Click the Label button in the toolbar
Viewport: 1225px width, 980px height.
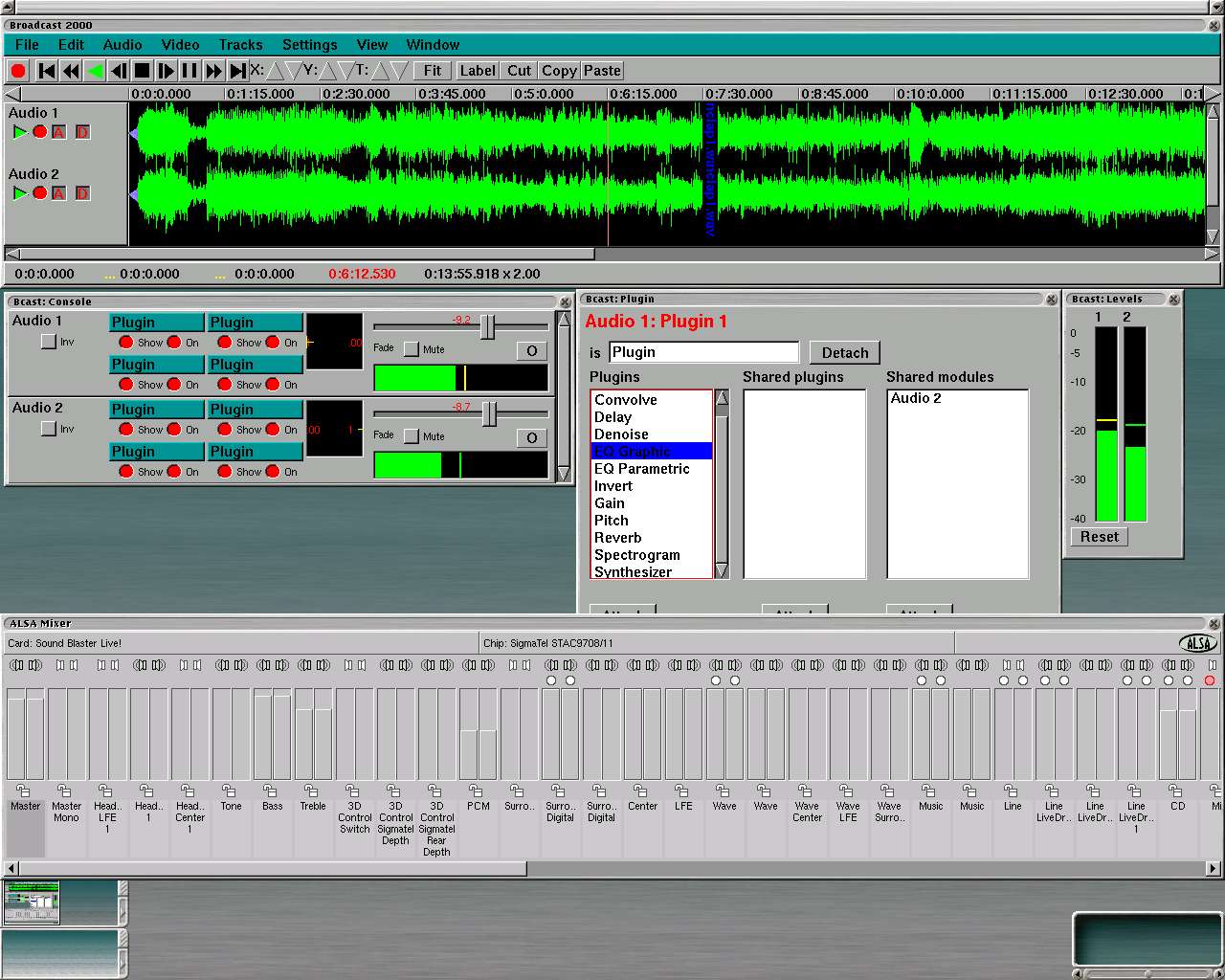coord(478,71)
